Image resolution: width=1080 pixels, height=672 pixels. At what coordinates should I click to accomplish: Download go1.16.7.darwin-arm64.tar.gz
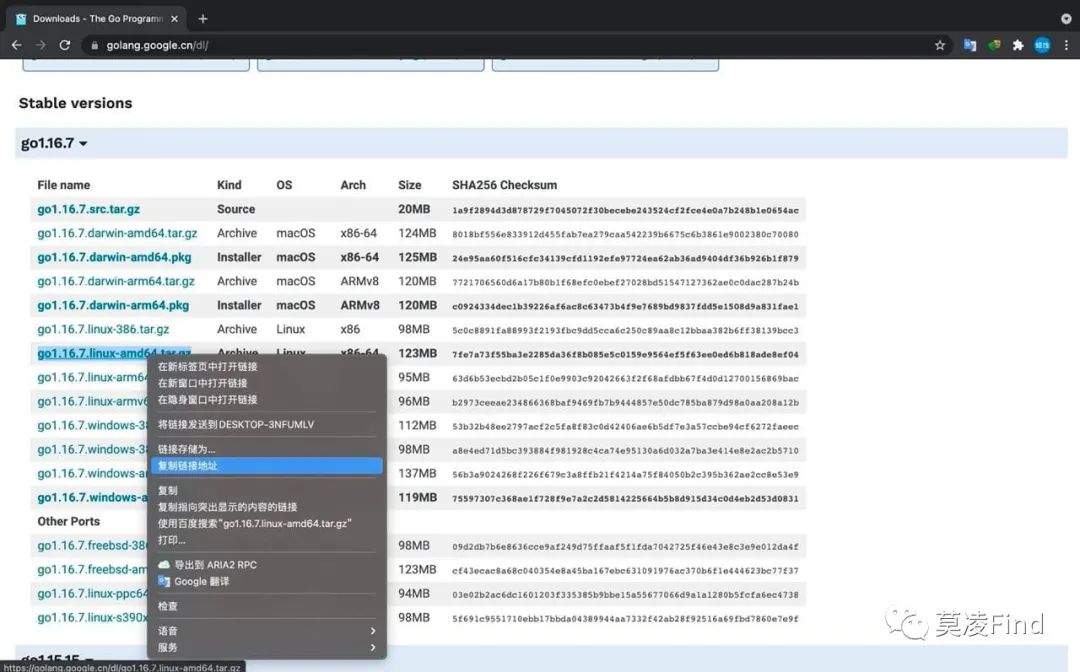click(116, 282)
